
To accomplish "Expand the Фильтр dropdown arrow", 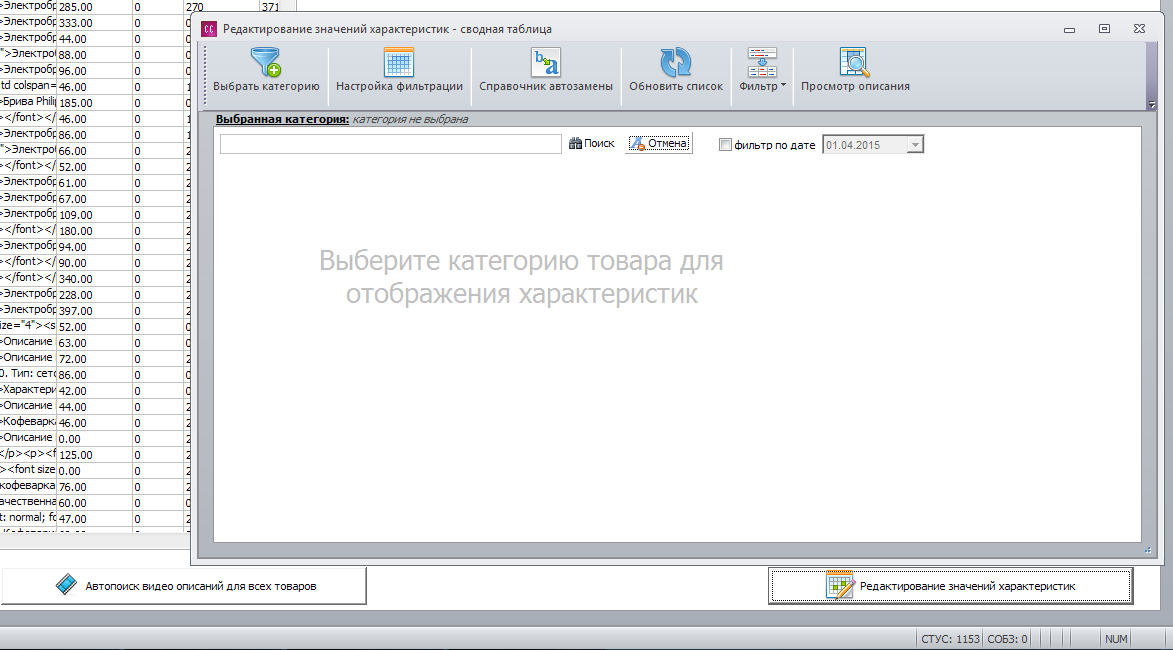I will tap(783, 85).
